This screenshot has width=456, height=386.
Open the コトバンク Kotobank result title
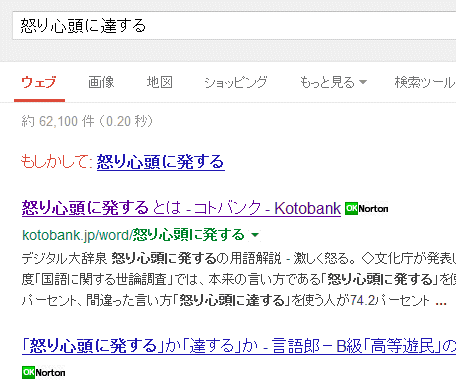181,208
